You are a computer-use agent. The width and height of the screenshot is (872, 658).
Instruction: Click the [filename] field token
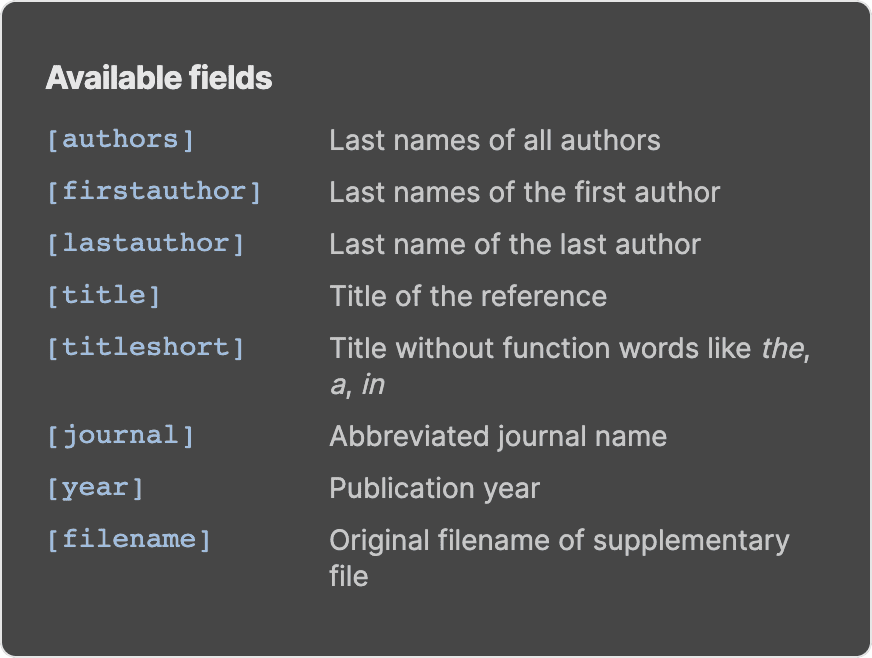pyautogui.click(x=128, y=539)
